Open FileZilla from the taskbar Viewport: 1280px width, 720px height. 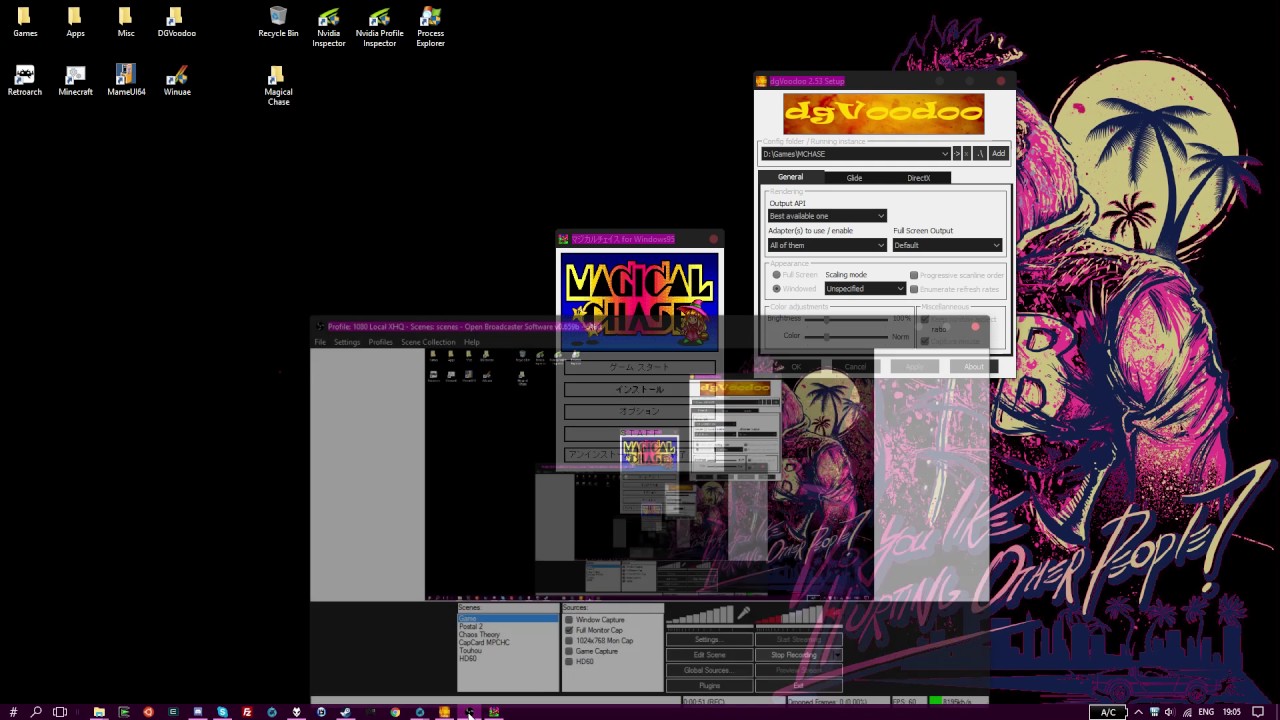tap(247, 712)
